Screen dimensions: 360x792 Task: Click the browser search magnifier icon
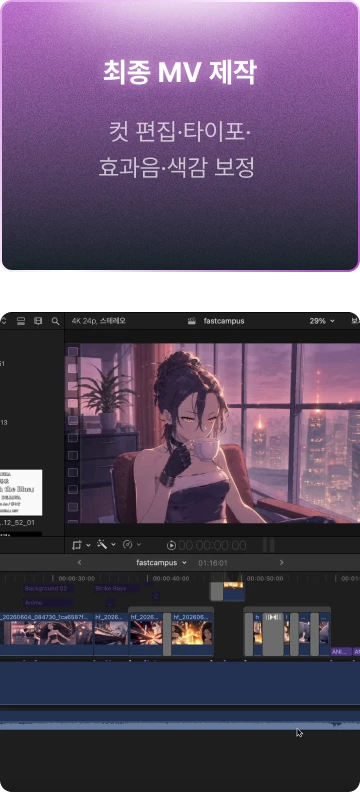(x=55, y=321)
